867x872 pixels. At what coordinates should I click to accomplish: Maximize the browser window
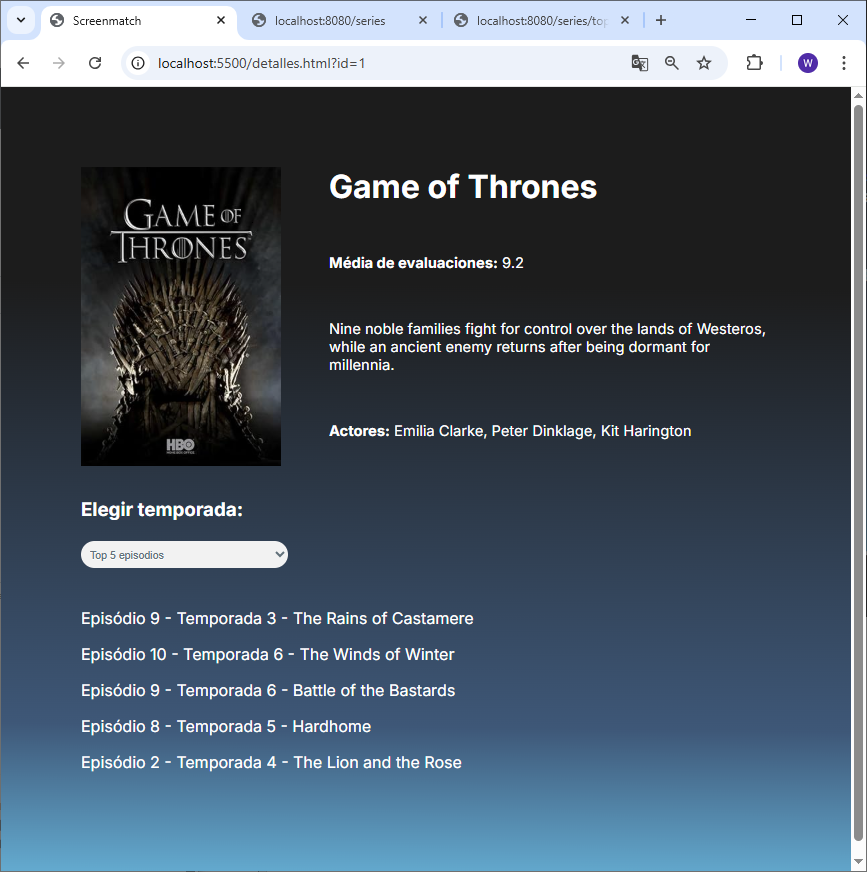[x=796, y=21]
